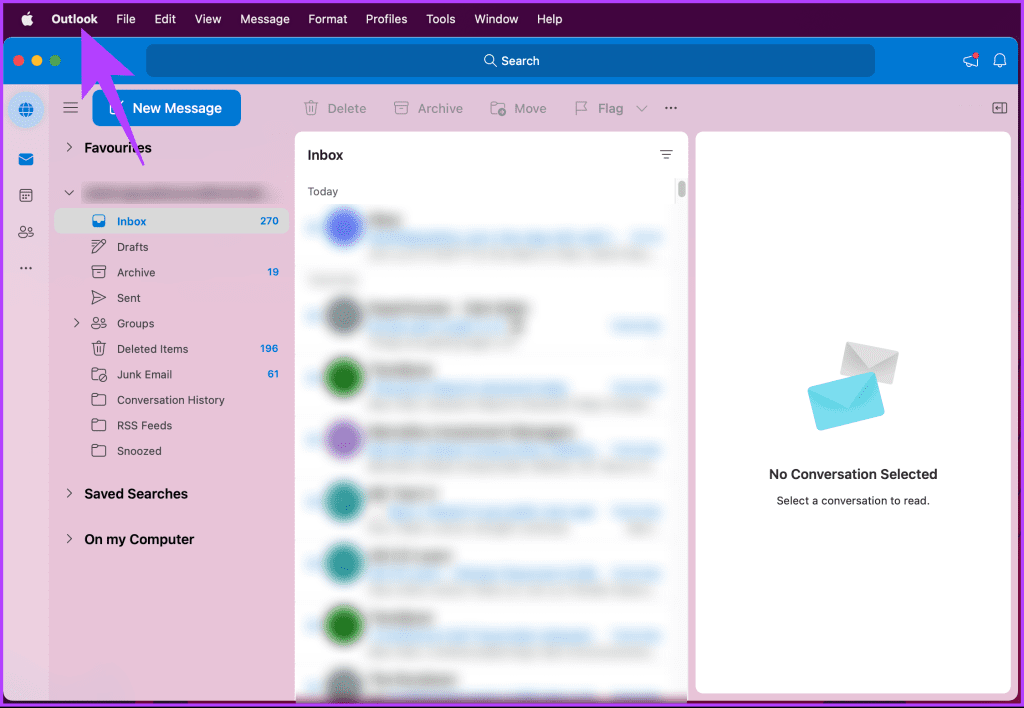This screenshot has width=1024, height=708.
Task: Switch to People contacts icon
Action: (26, 232)
